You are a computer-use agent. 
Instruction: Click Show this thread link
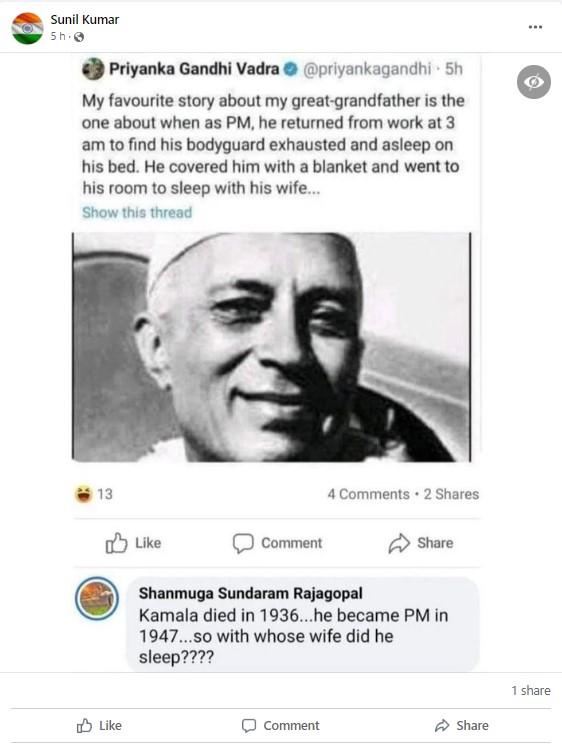[137, 212]
